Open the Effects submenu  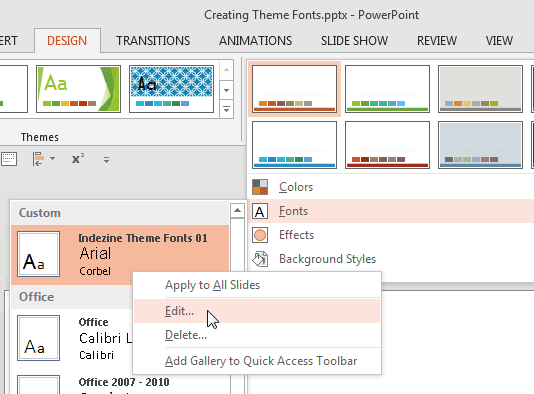[x=392, y=235]
